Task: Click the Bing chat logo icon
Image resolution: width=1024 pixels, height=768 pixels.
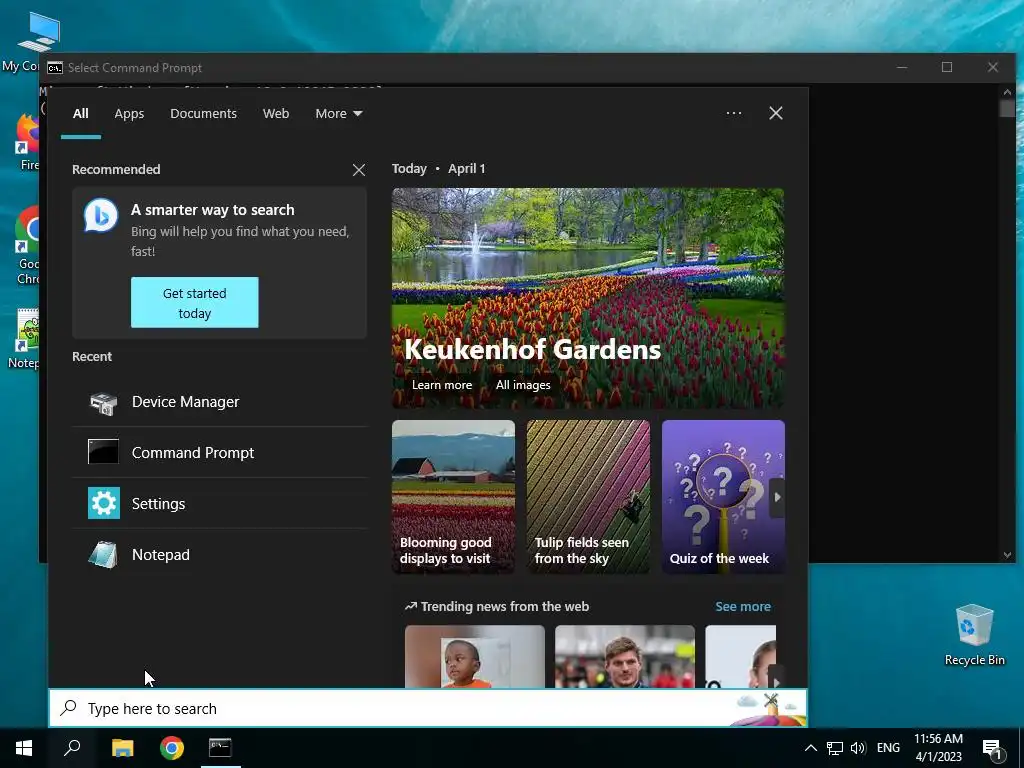Action: pos(101,215)
